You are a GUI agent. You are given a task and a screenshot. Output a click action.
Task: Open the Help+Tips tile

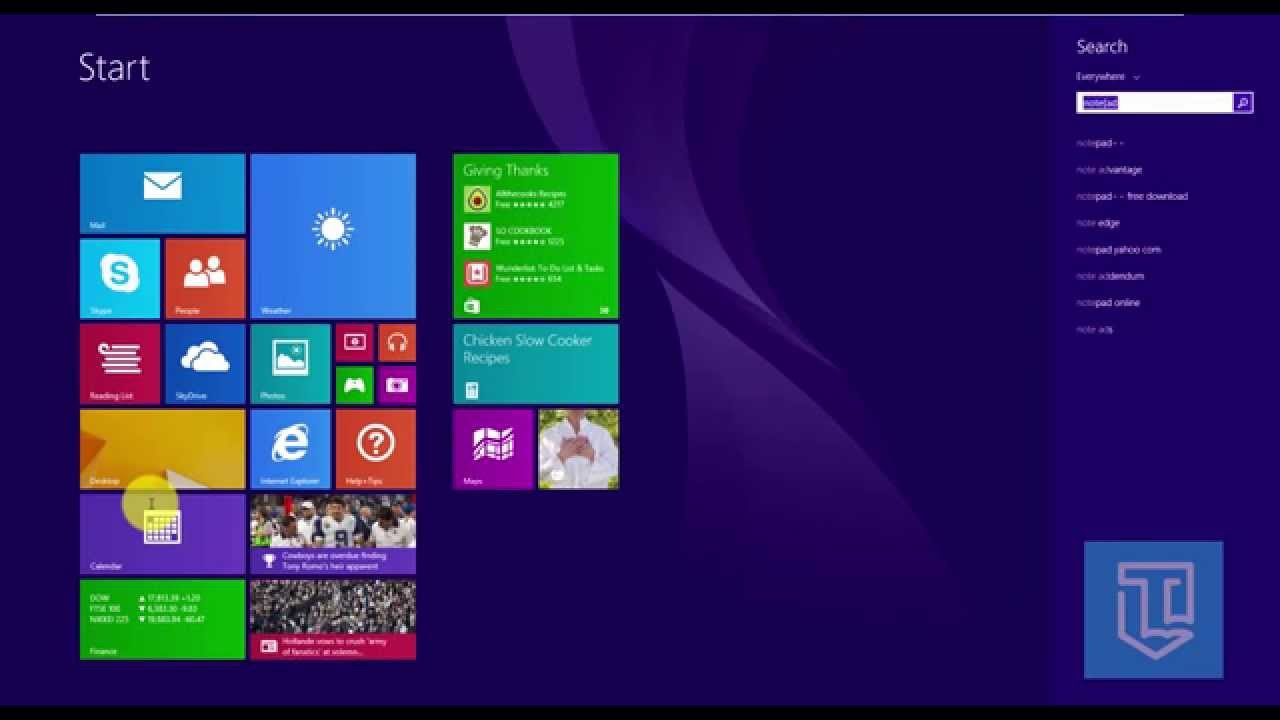click(376, 448)
